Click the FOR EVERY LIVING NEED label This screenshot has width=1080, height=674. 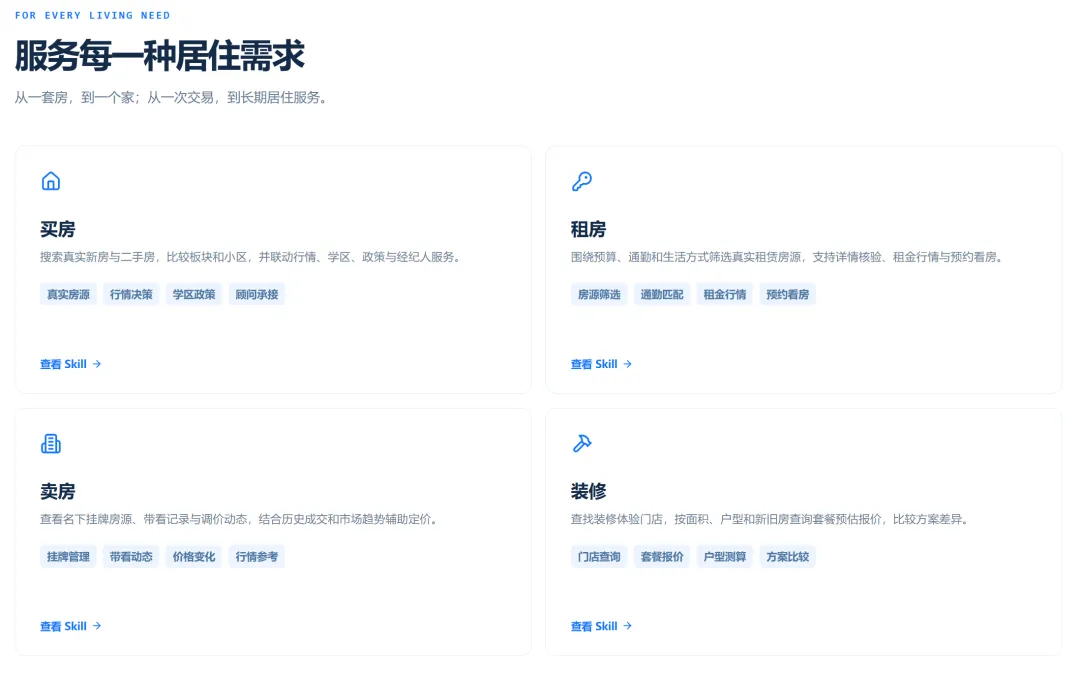[x=92, y=15]
